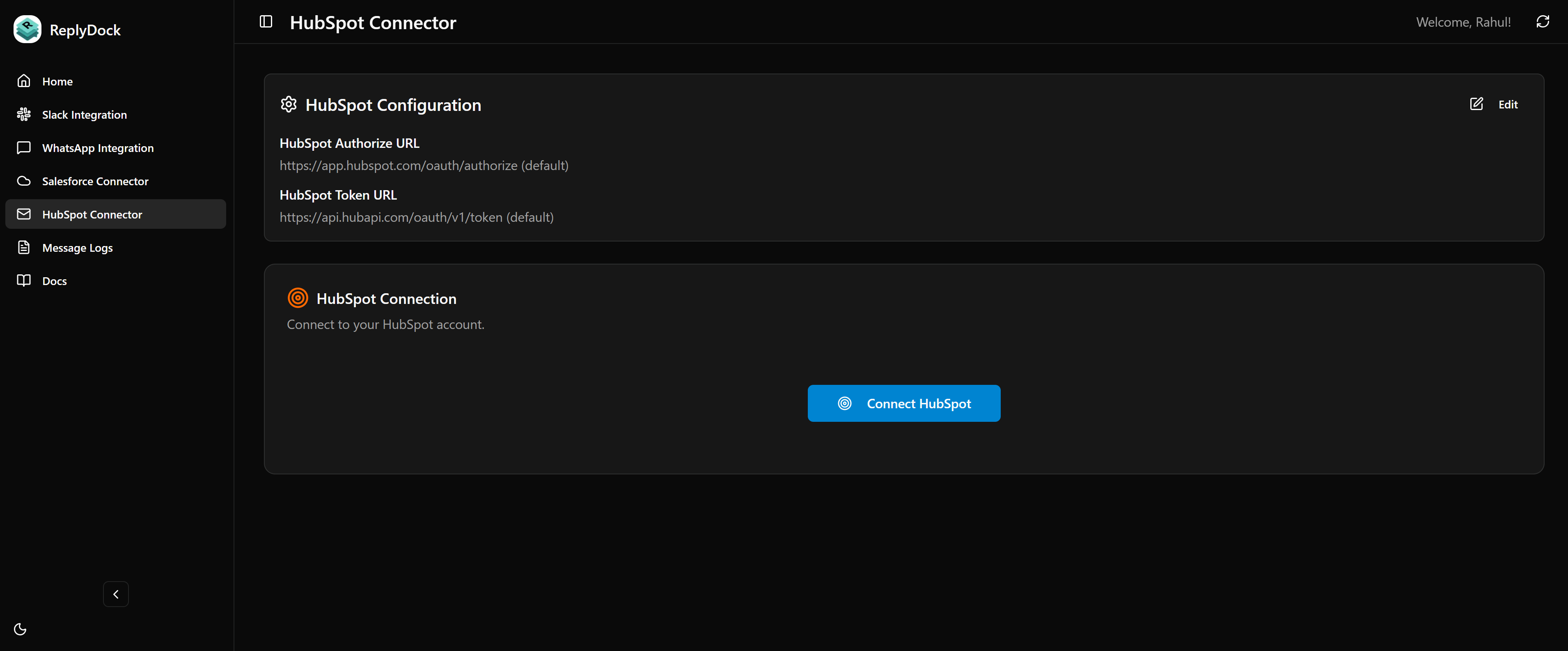Click the WhatsApp chat bubble icon

point(24,148)
